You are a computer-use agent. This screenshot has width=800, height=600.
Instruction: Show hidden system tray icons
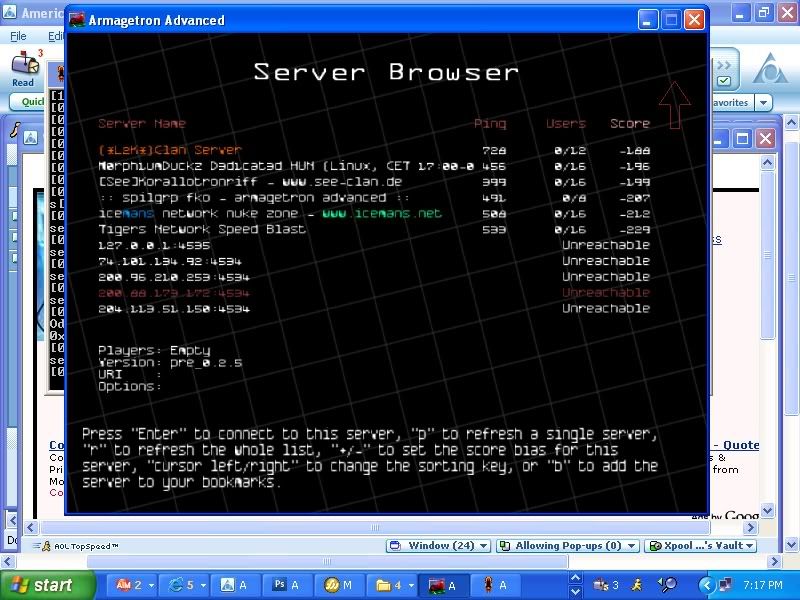[x=707, y=585]
